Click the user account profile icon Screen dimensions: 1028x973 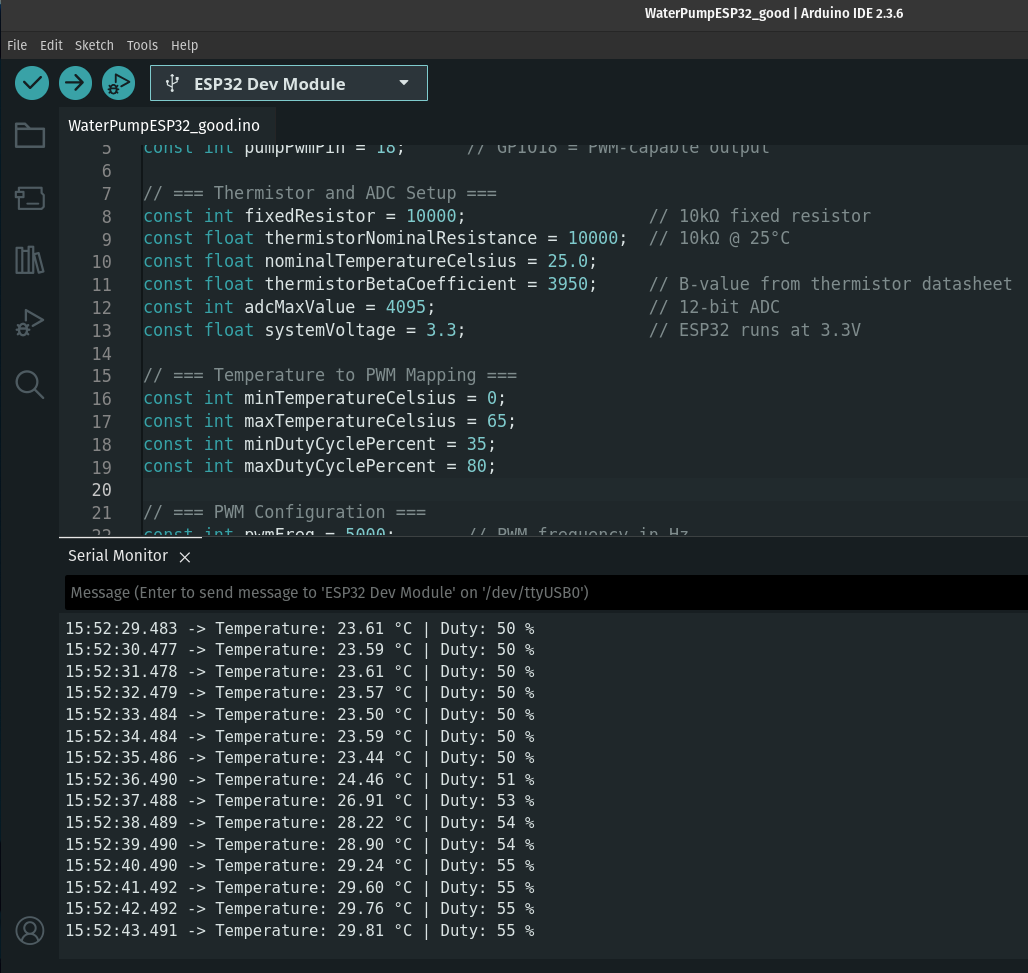30,930
